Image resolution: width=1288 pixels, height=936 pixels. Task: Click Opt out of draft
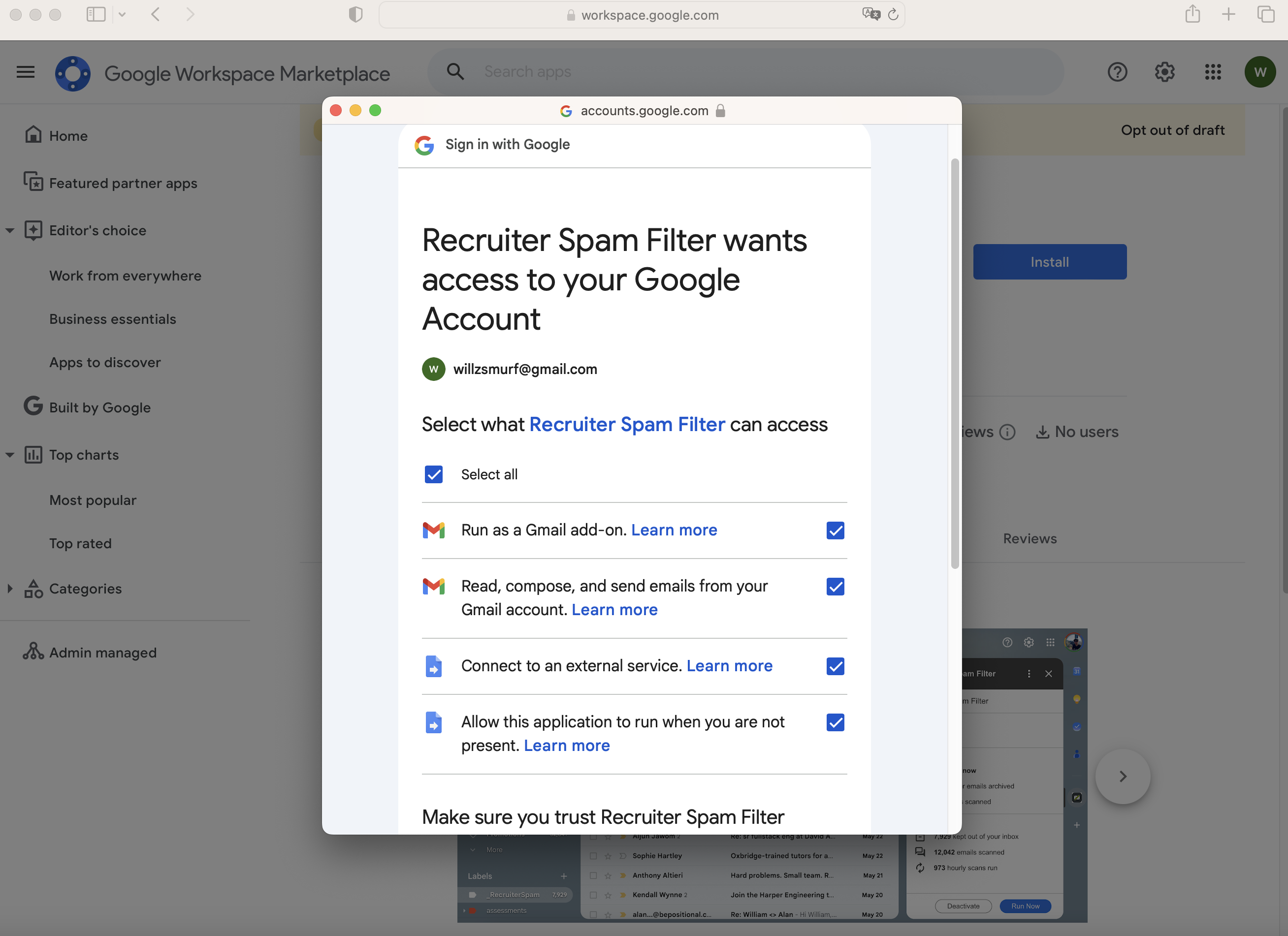point(1173,130)
